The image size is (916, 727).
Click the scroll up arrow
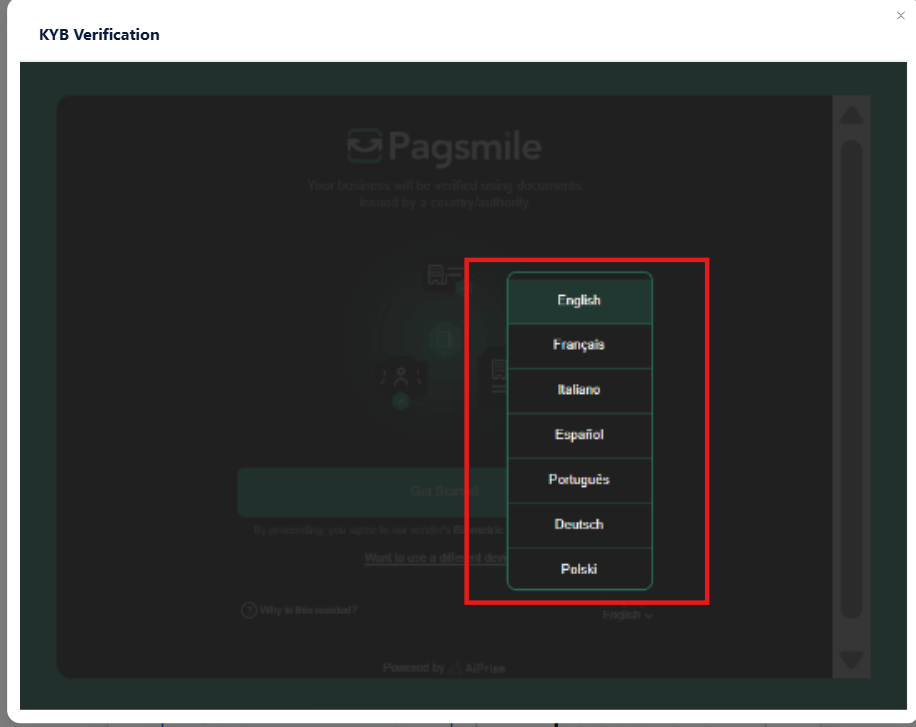click(851, 115)
